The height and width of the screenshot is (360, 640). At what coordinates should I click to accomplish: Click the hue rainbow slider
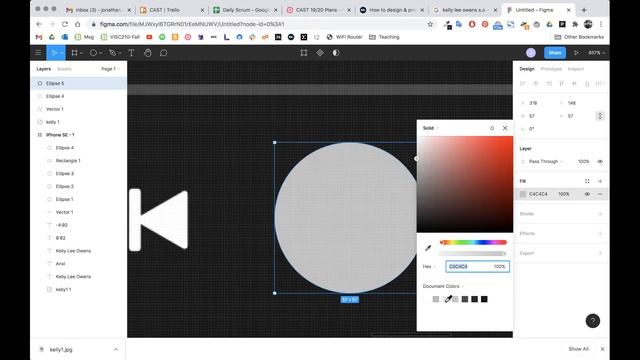click(x=473, y=242)
